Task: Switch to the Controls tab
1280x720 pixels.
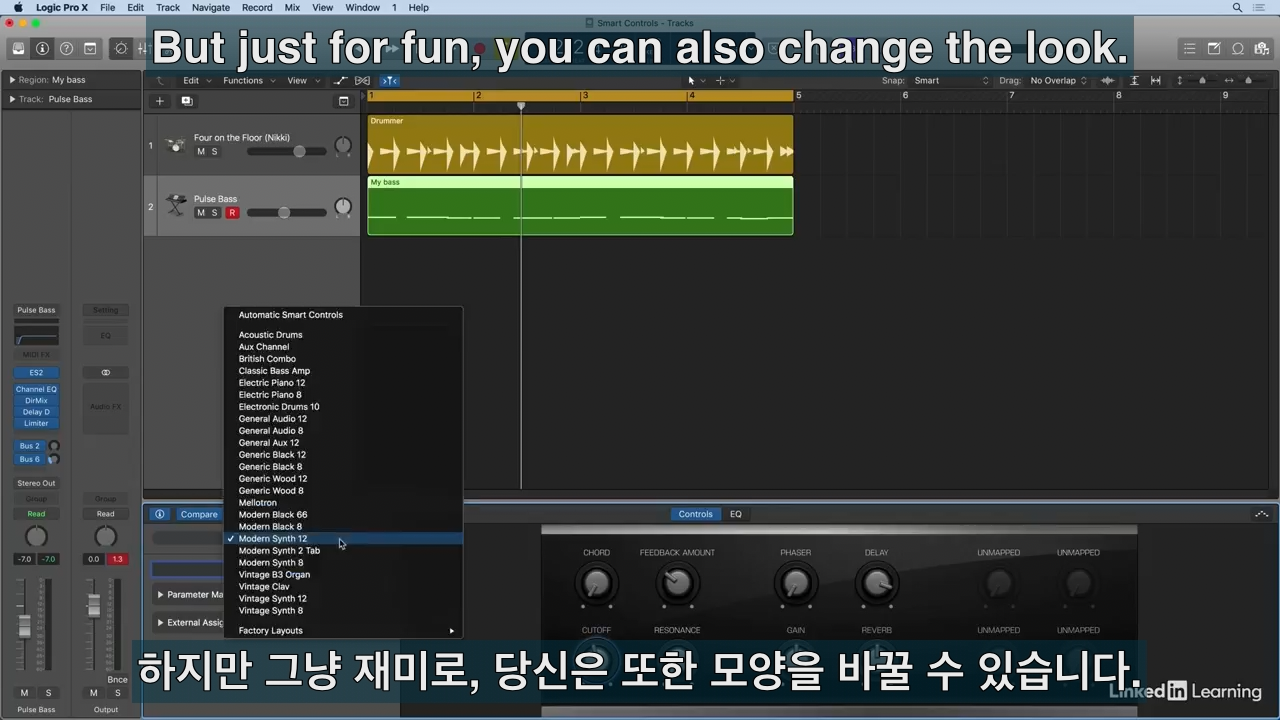Action: (x=695, y=514)
